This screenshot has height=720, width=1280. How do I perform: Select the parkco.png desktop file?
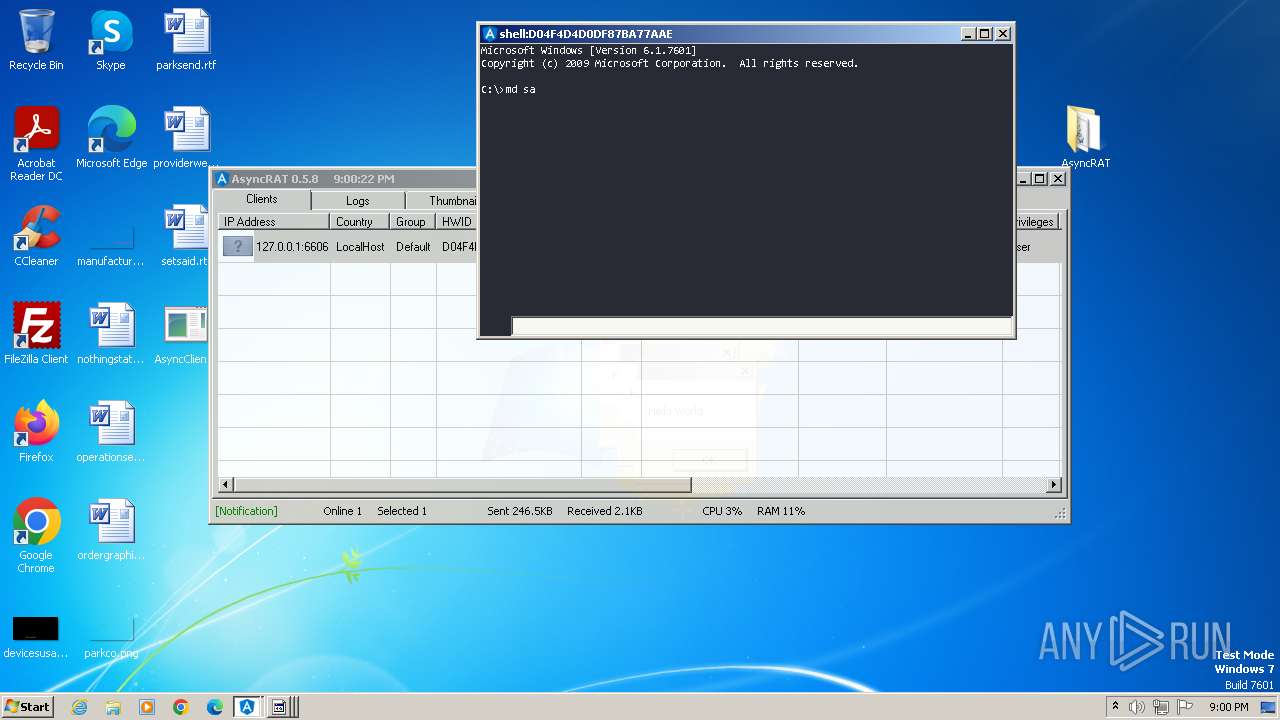(111, 636)
